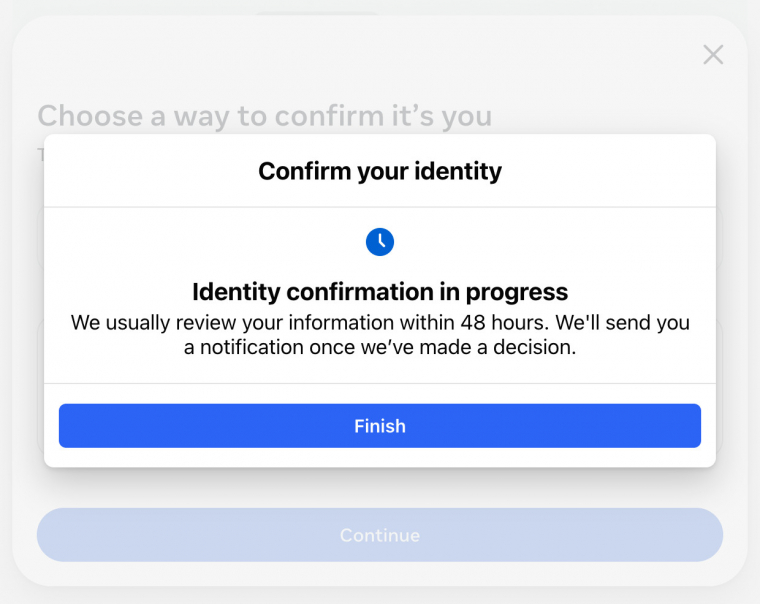The height and width of the screenshot is (604, 760).
Task: Click the partially hidden subtitle under the heading
Action: tap(41, 155)
